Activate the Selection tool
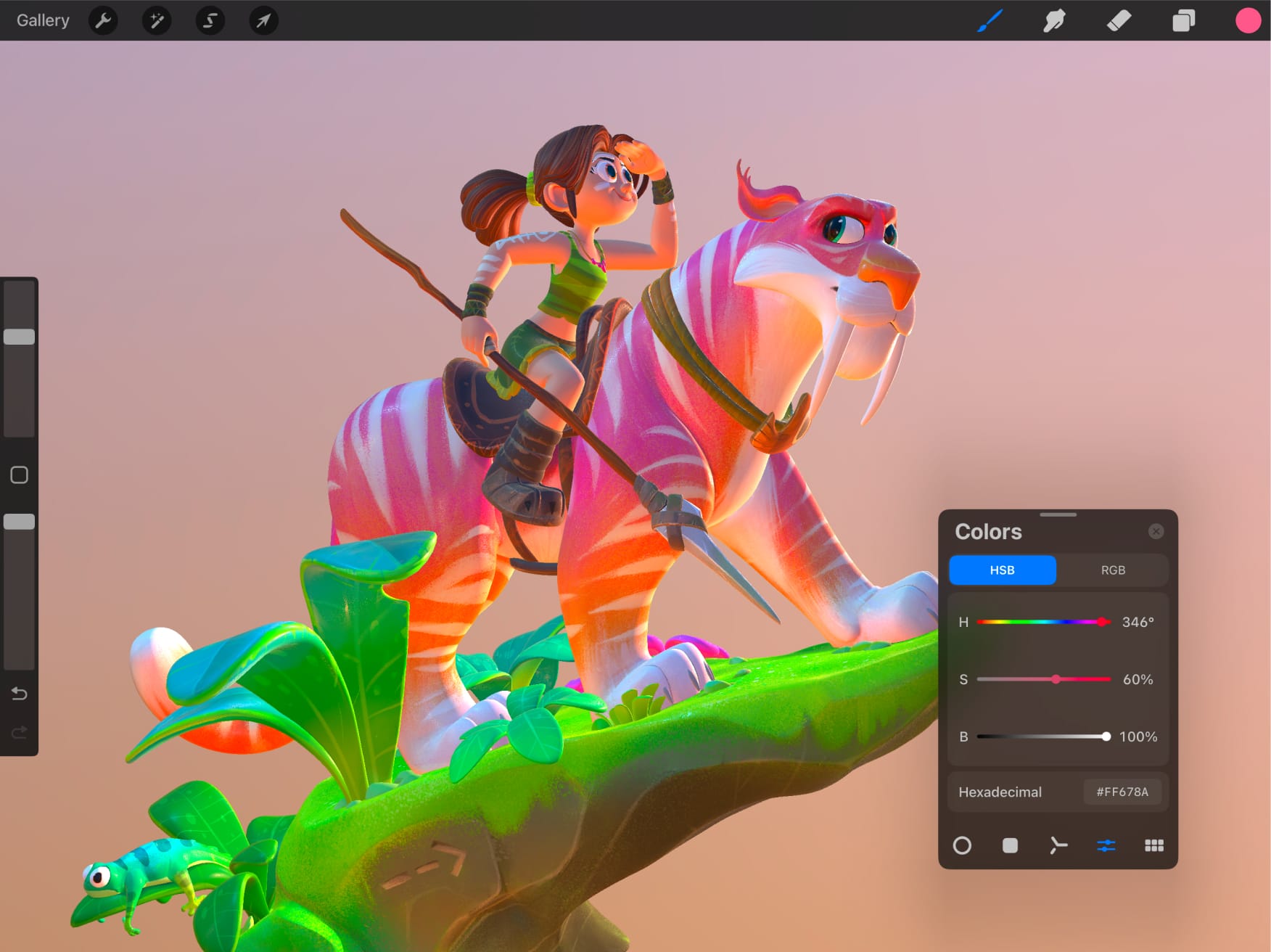Viewport: 1271px width, 952px height. point(210,20)
